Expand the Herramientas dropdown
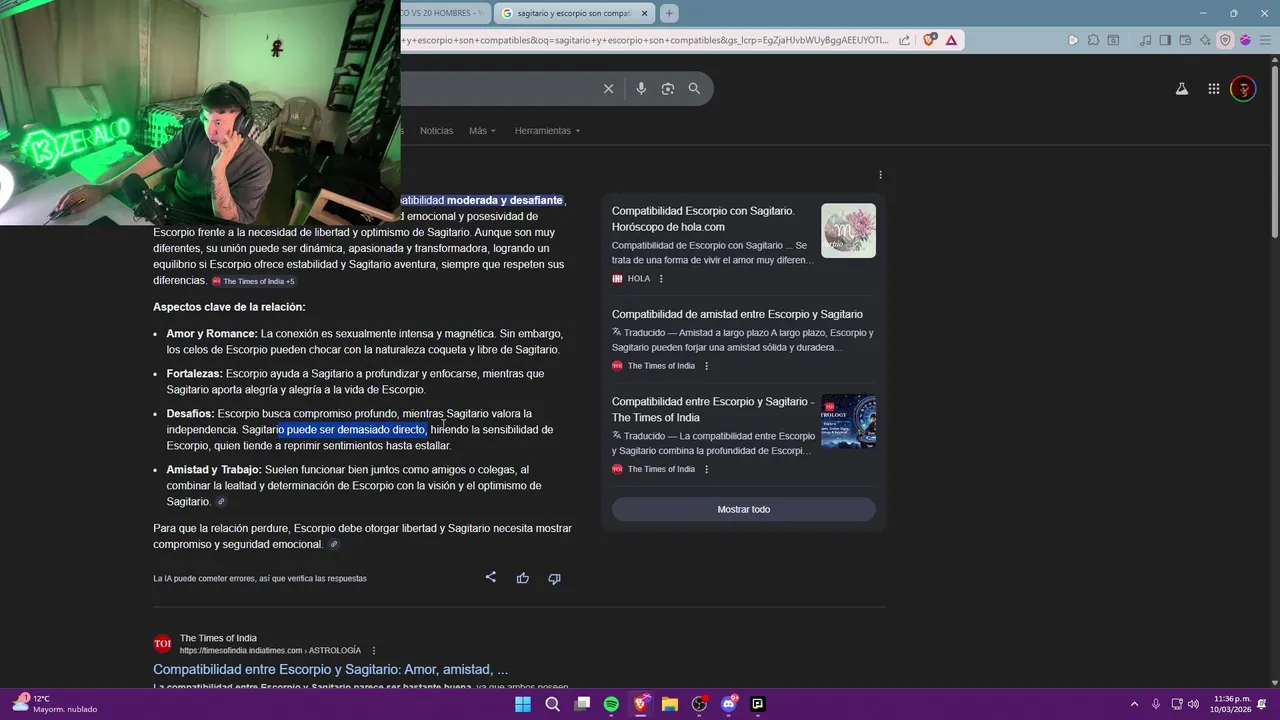The image size is (1280, 720). 547,131
